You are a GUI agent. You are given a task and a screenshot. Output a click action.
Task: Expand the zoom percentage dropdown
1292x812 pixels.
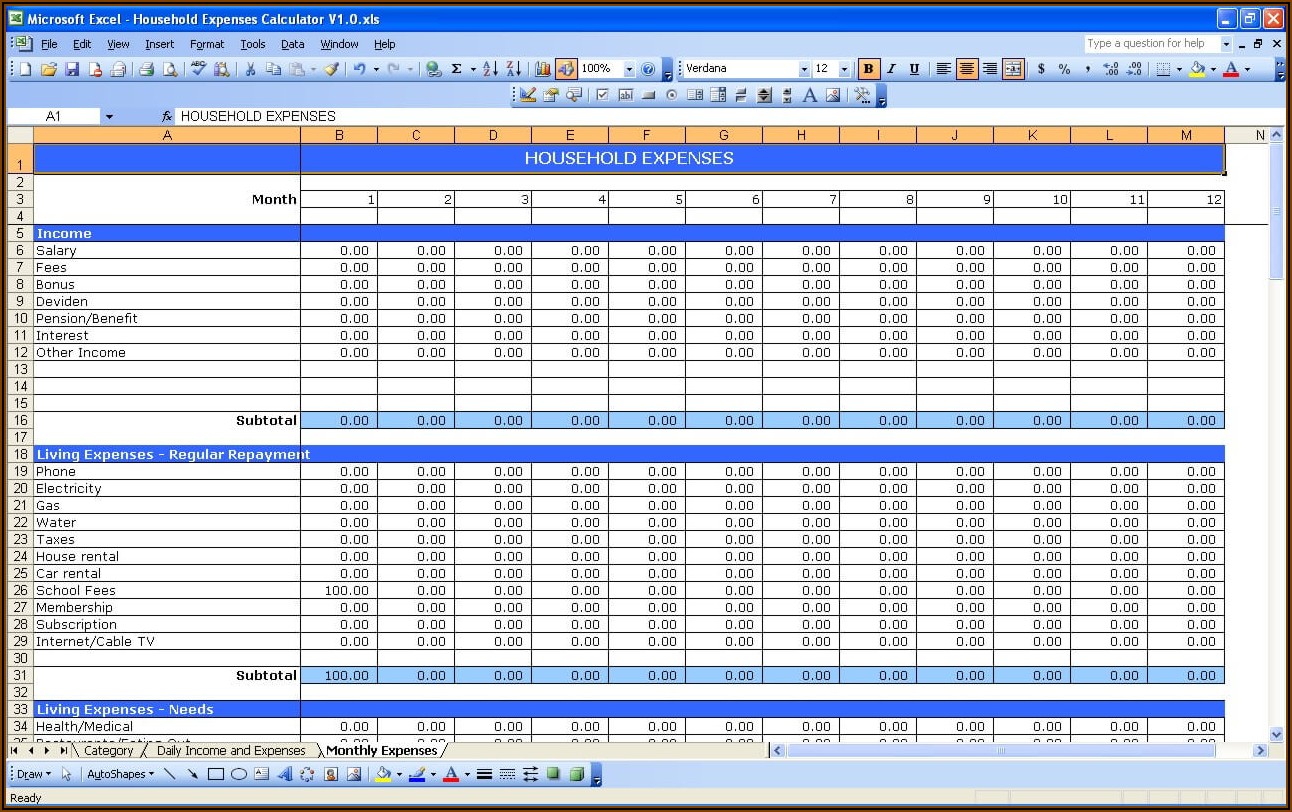point(629,69)
